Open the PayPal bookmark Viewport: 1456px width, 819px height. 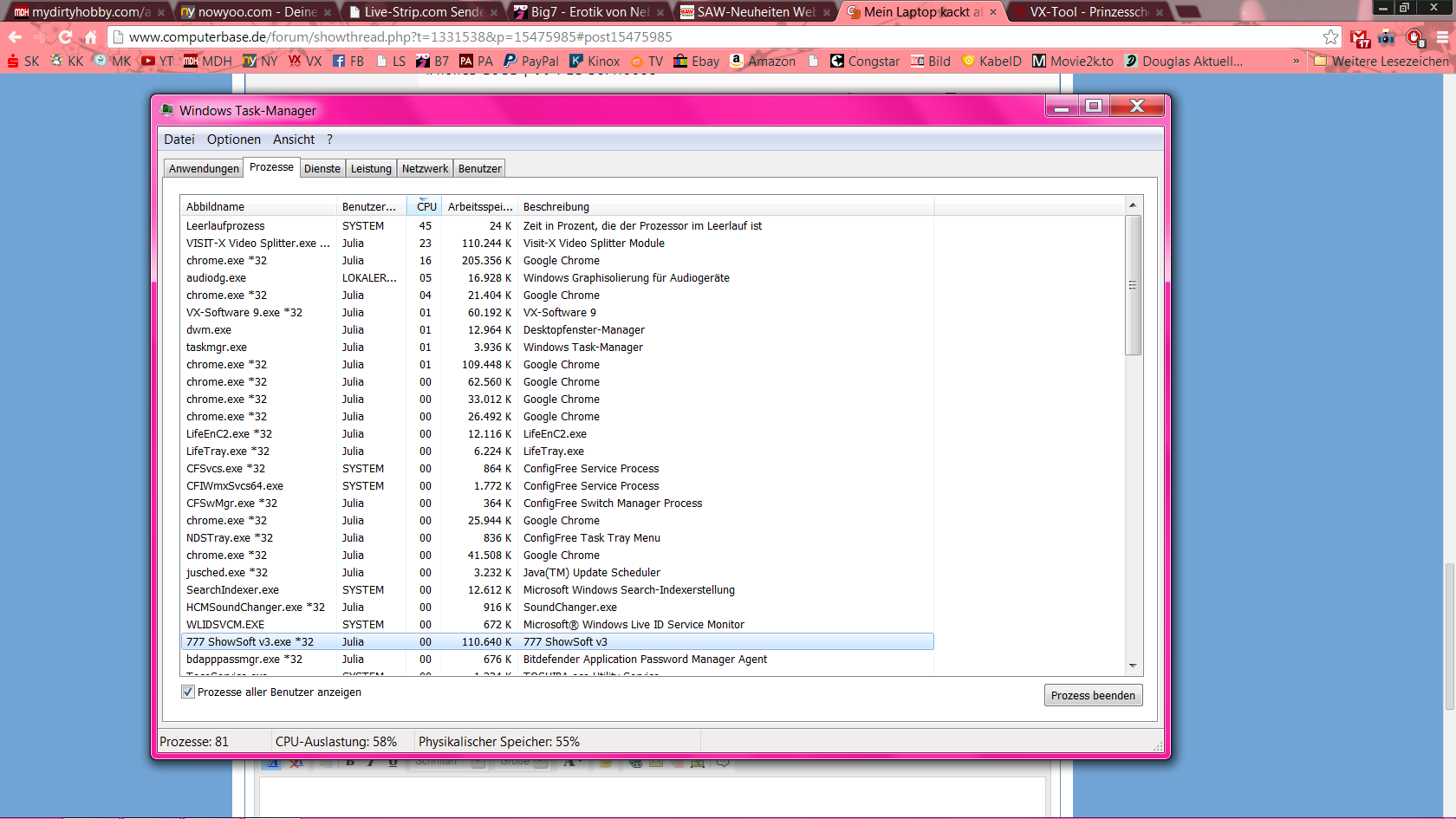point(531,62)
